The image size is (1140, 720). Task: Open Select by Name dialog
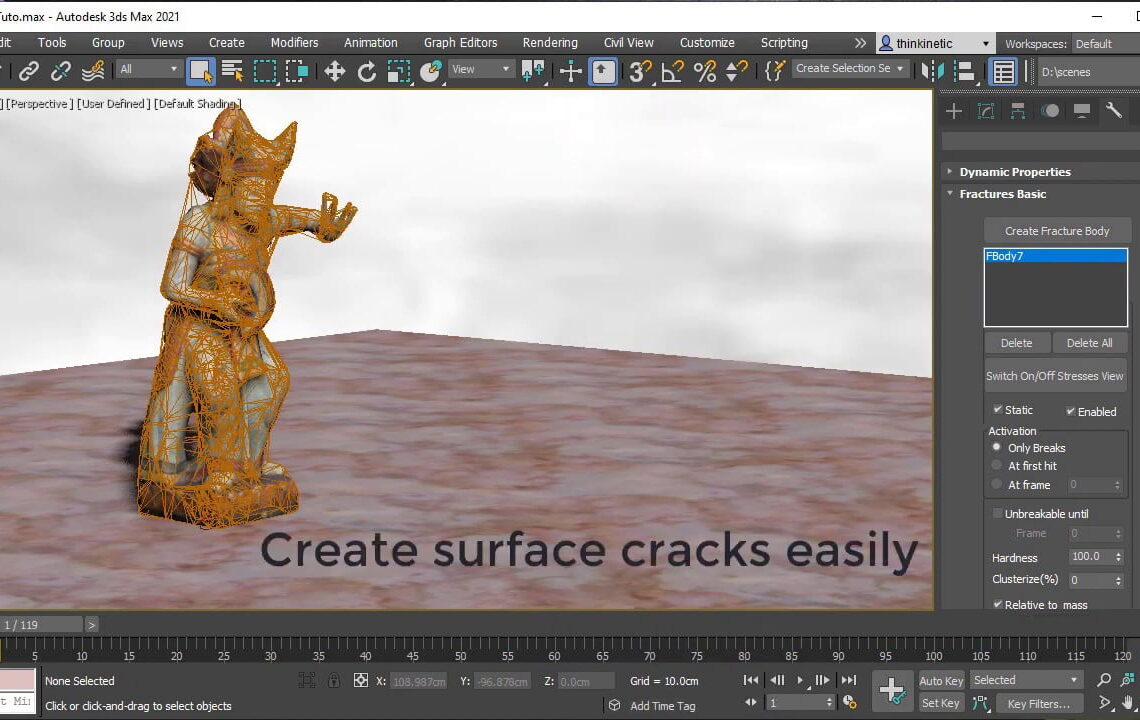[232, 70]
